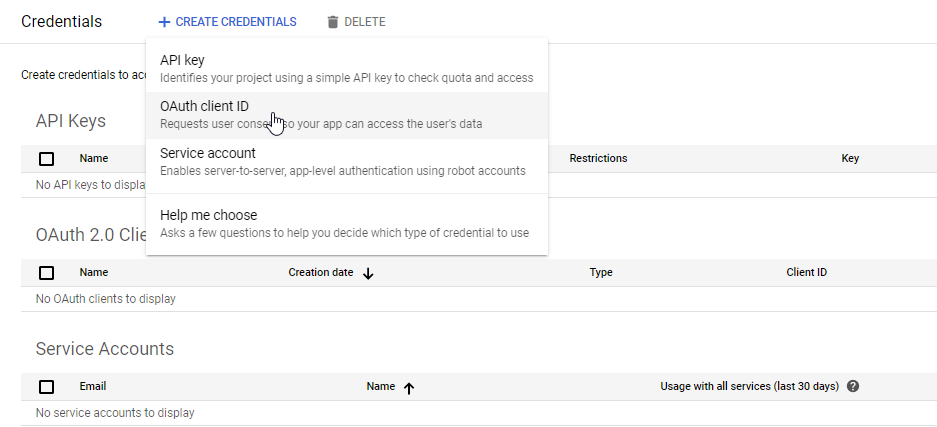The image size is (937, 427).
Task: Click the Service Accounts section heading
Action: (105, 349)
